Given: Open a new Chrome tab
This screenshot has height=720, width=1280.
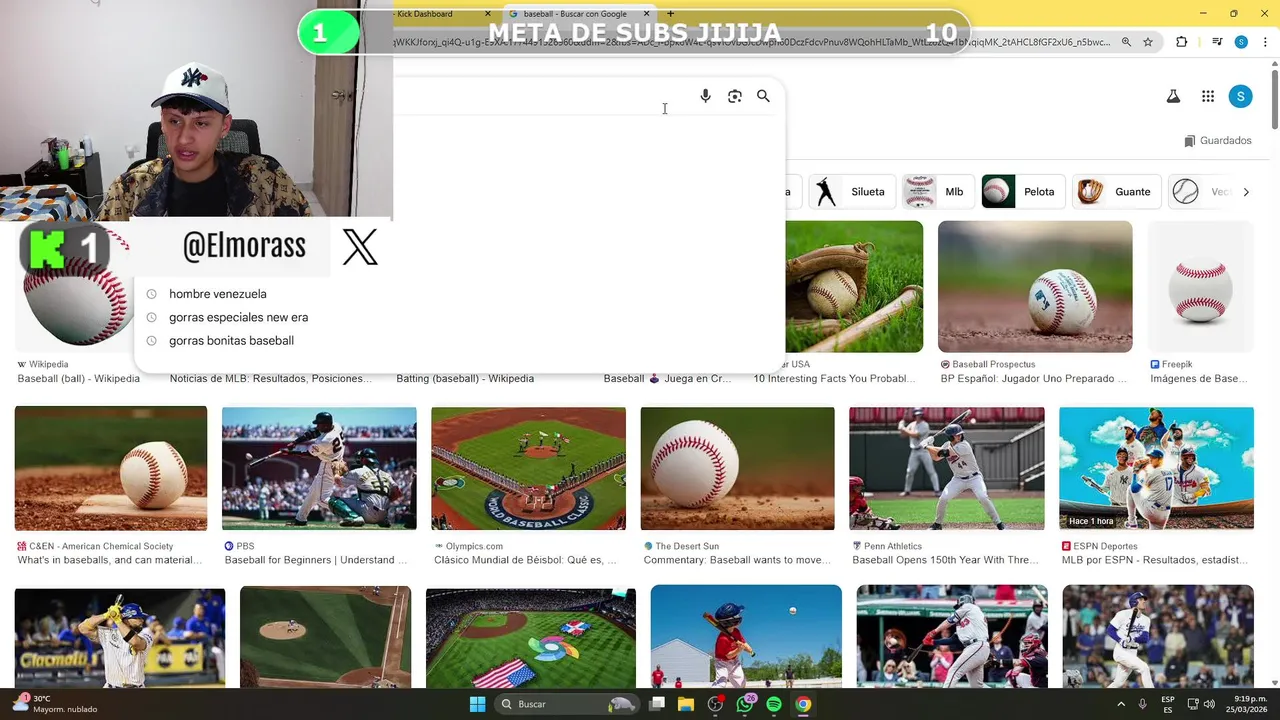Looking at the screenshot, I should coord(670,14).
